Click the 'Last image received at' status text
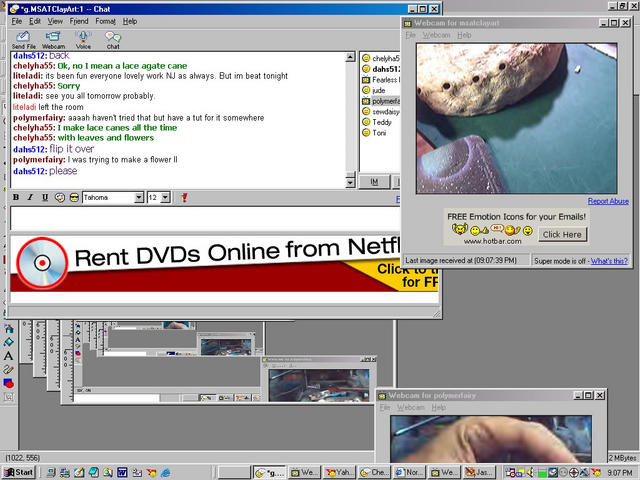 pyautogui.click(x=461, y=260)
